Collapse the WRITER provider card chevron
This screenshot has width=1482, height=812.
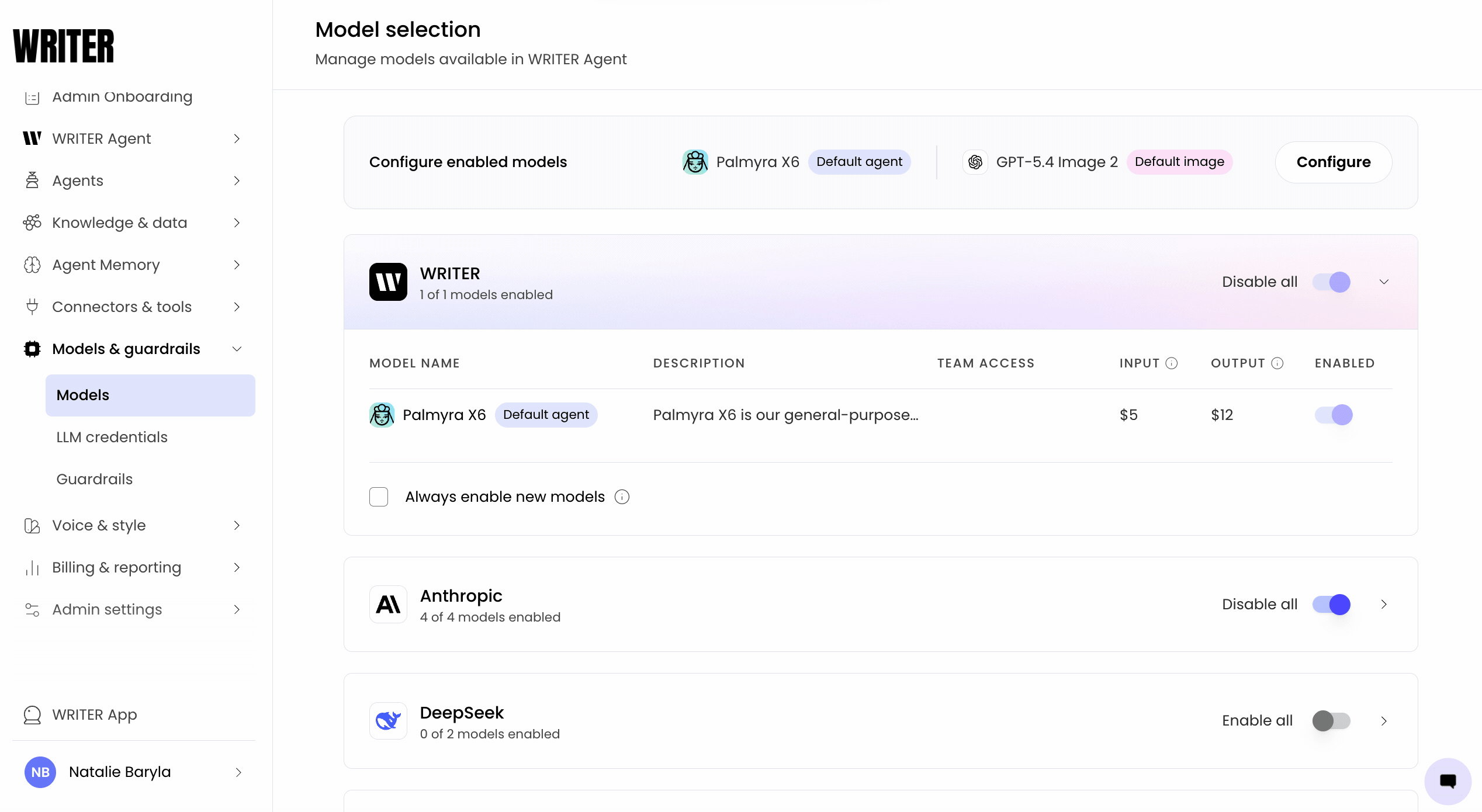point(1384,282)
